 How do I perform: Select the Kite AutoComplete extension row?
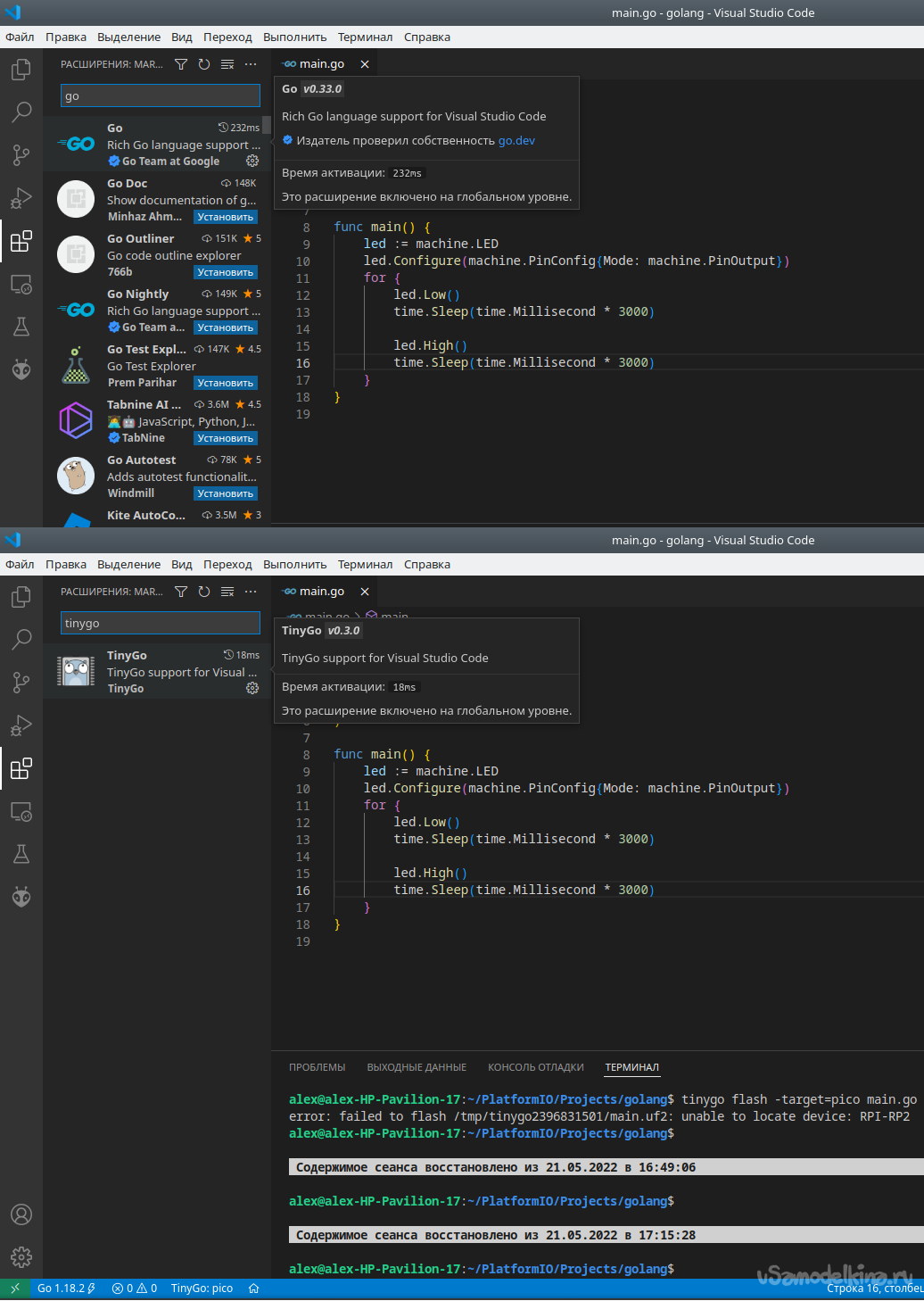click(157, 518)
